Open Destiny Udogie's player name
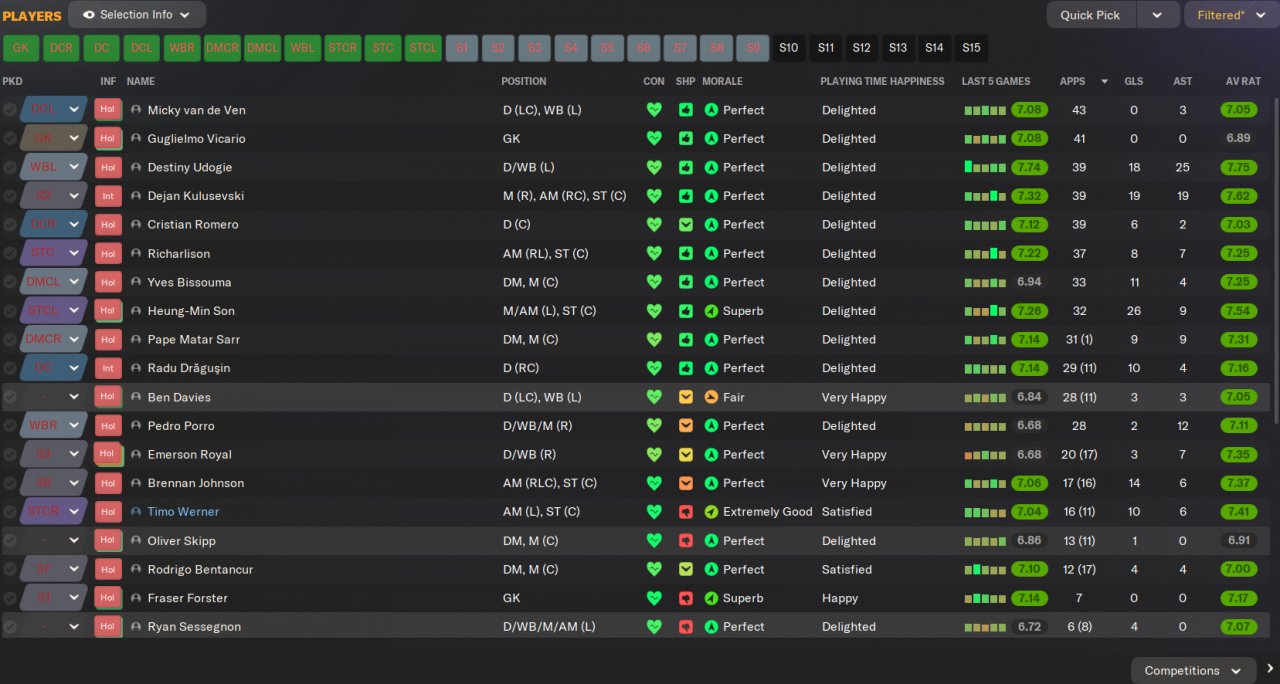The width and height of the screenshot is (1280, 684). tap(190, 168)
